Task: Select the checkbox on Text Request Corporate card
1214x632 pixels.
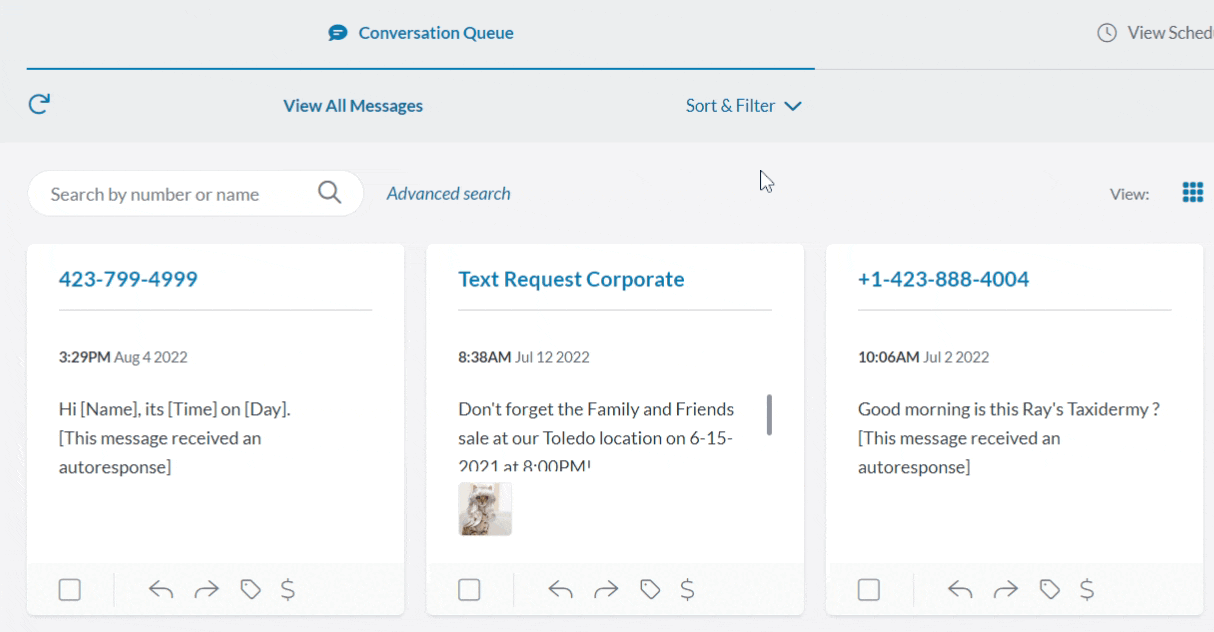Action: click(469, 589)
